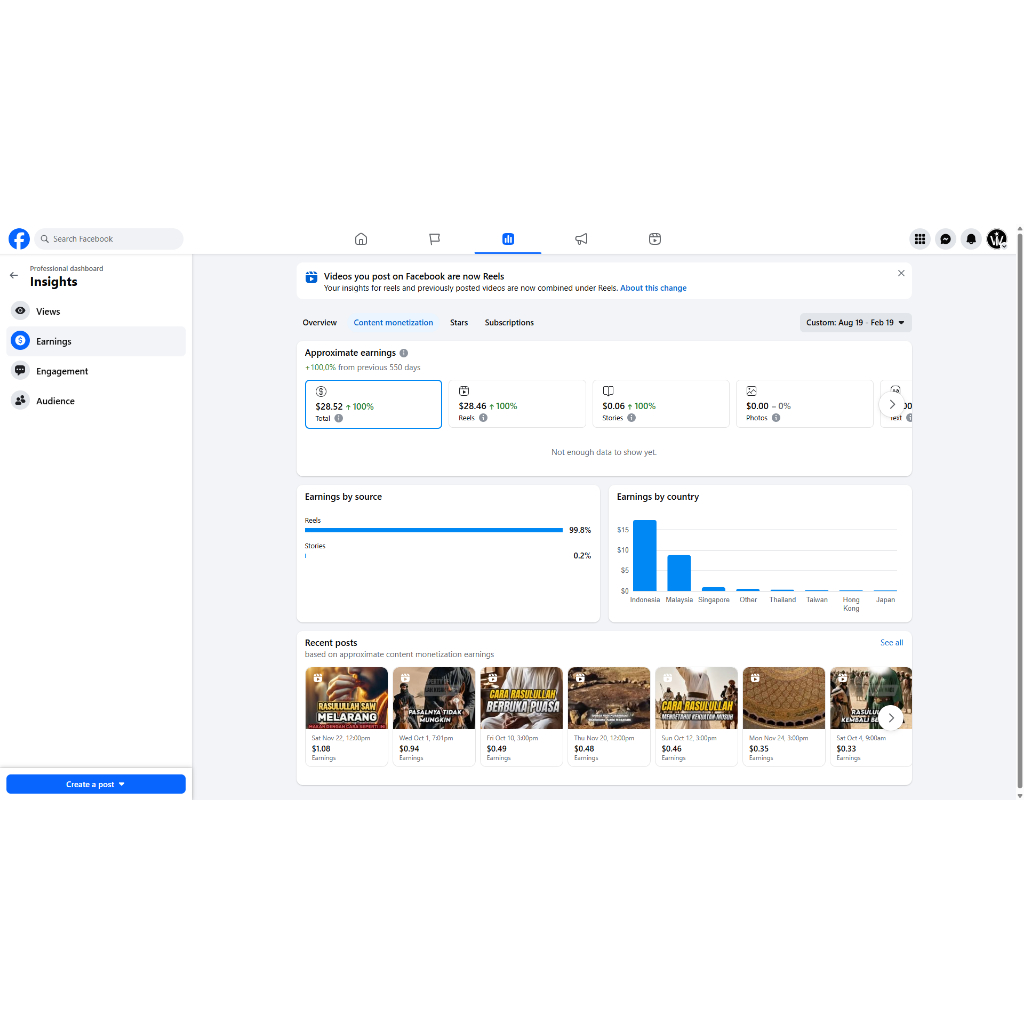This screenshot has width=1024, height=1024.
Task: Open Messenger chat icon
Action: tap(945, 239)
